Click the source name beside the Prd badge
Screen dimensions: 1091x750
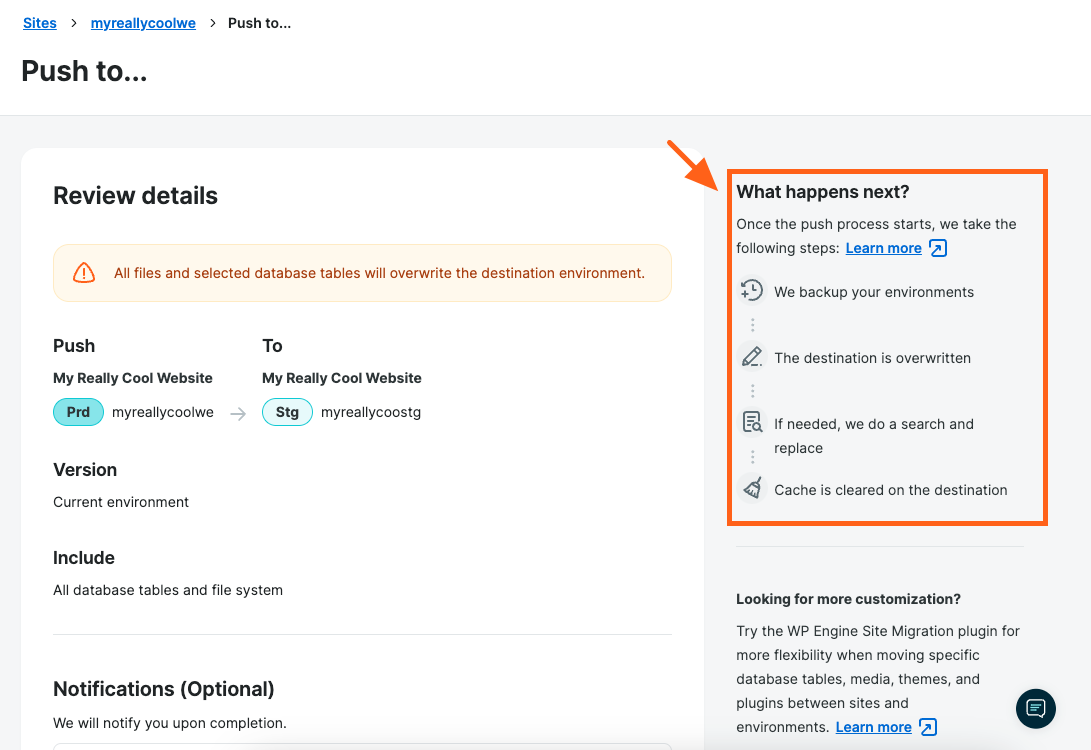pos(163,412)
